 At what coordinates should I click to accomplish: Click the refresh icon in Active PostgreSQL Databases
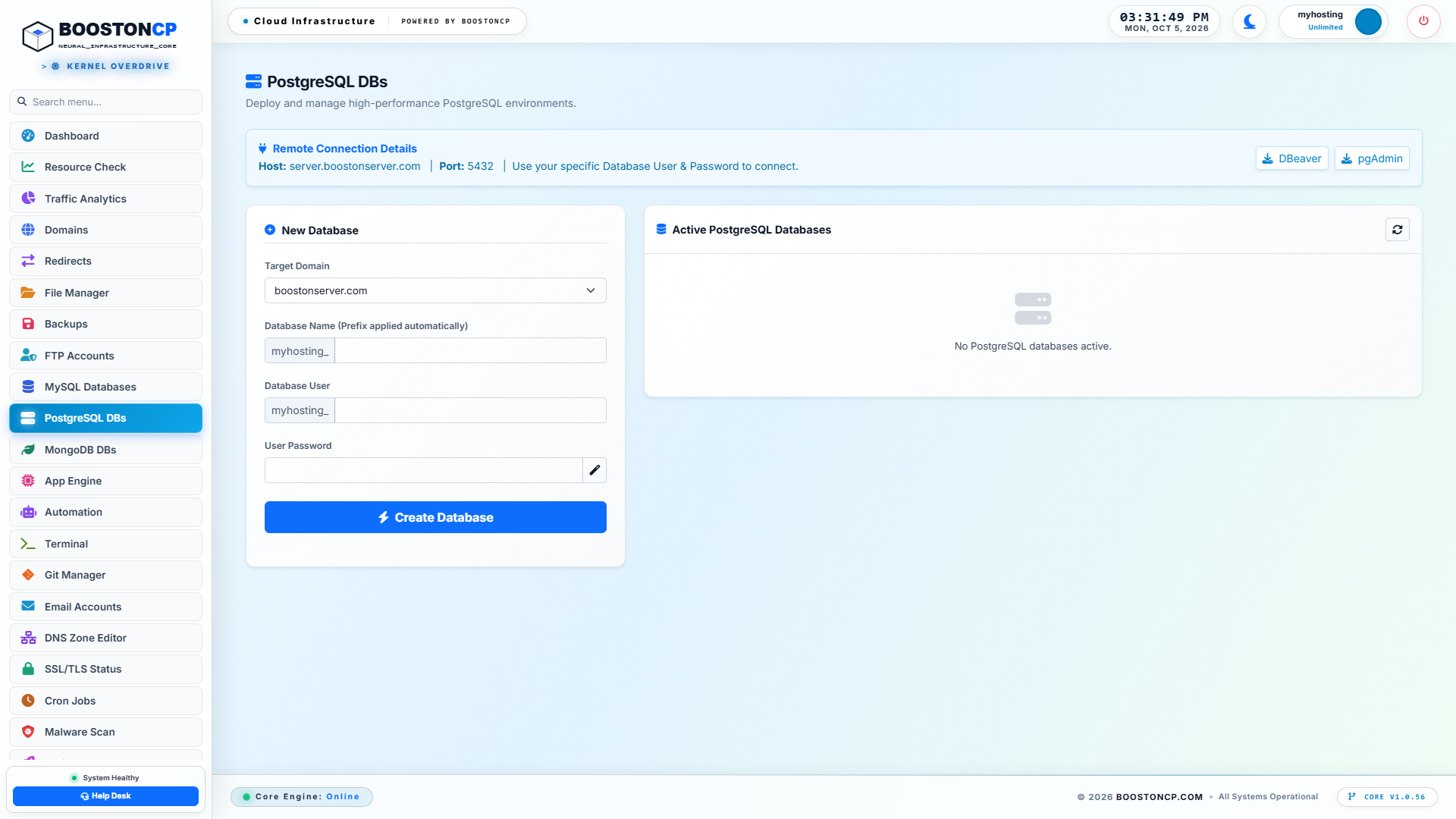tap(1397, 230)
